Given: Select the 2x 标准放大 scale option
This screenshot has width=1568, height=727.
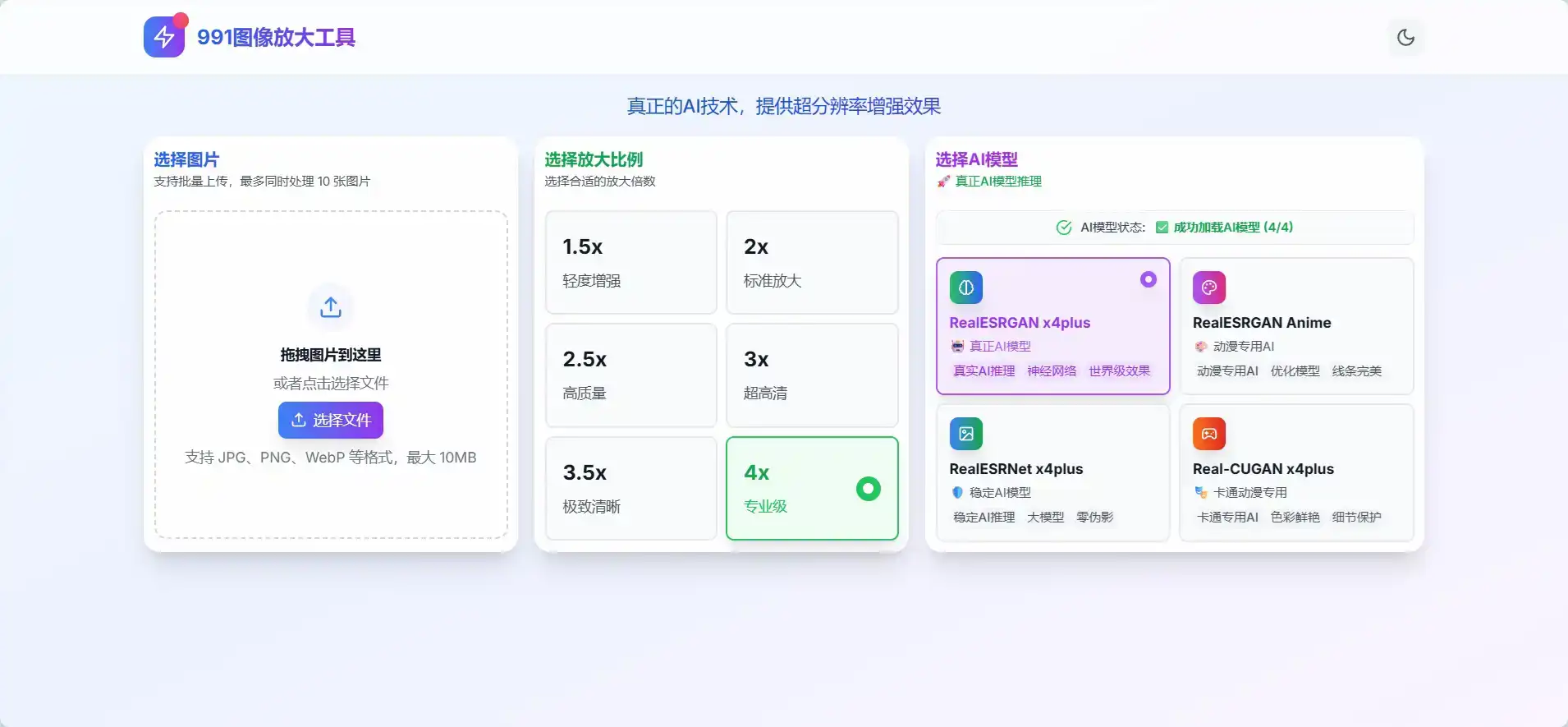Looking at the screenshot, I should click(812, 262).
